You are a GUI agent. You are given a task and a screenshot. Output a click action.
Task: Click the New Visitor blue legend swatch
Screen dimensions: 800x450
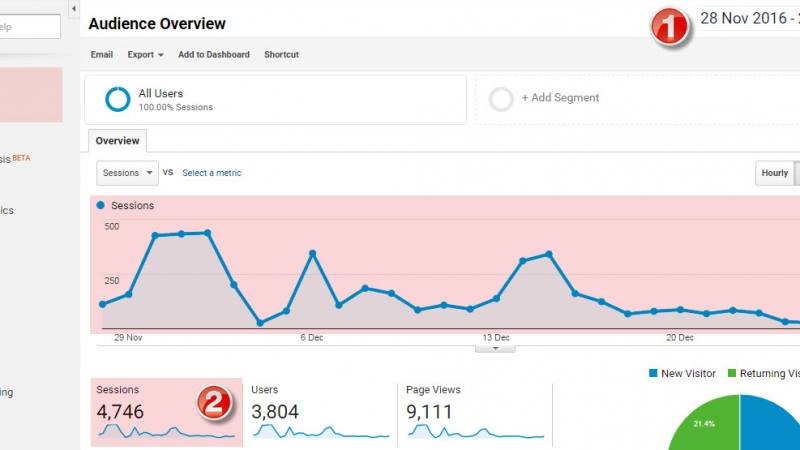click(653, 373)
